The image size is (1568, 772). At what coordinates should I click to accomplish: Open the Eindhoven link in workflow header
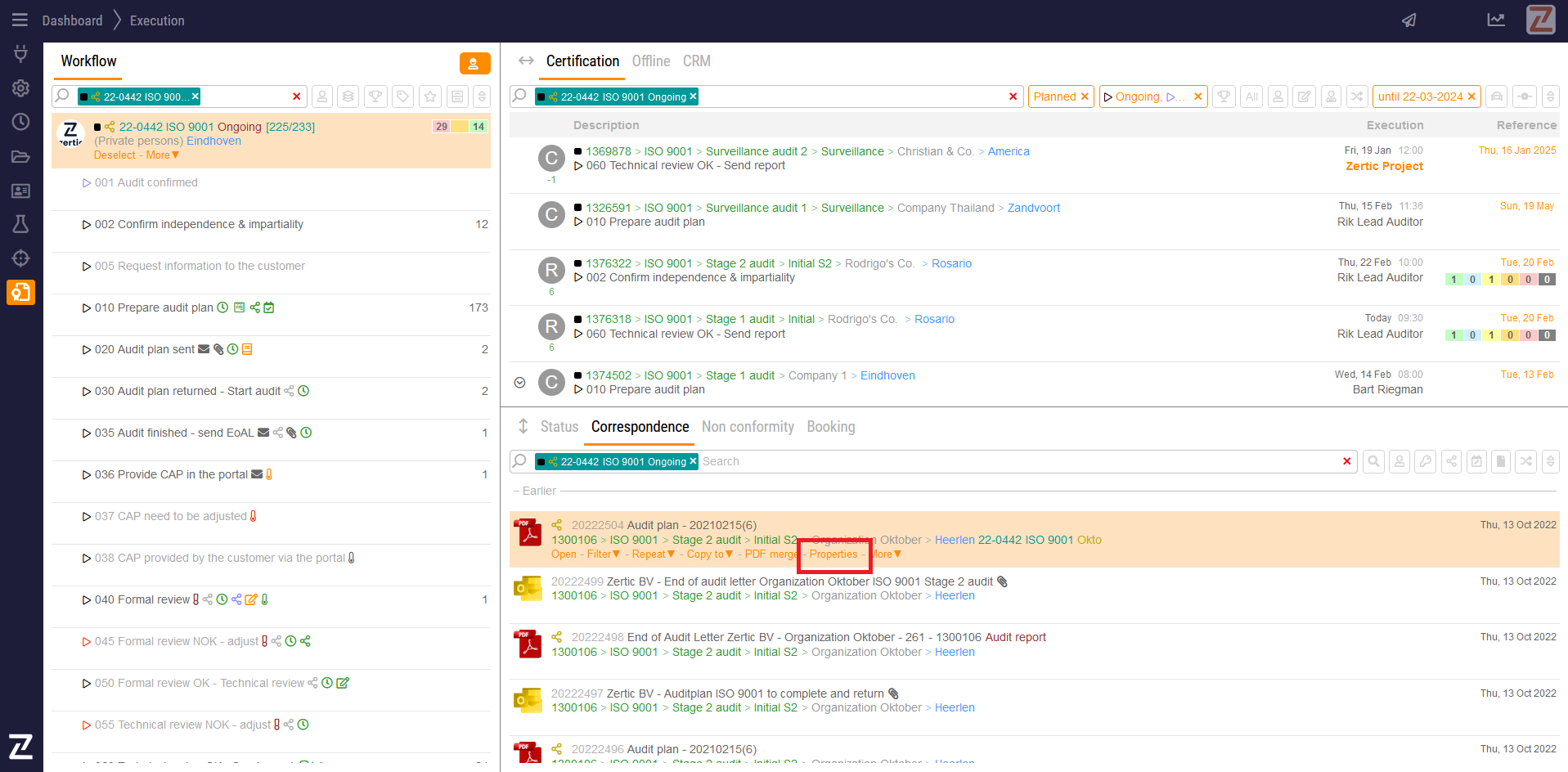coord(213,141)
